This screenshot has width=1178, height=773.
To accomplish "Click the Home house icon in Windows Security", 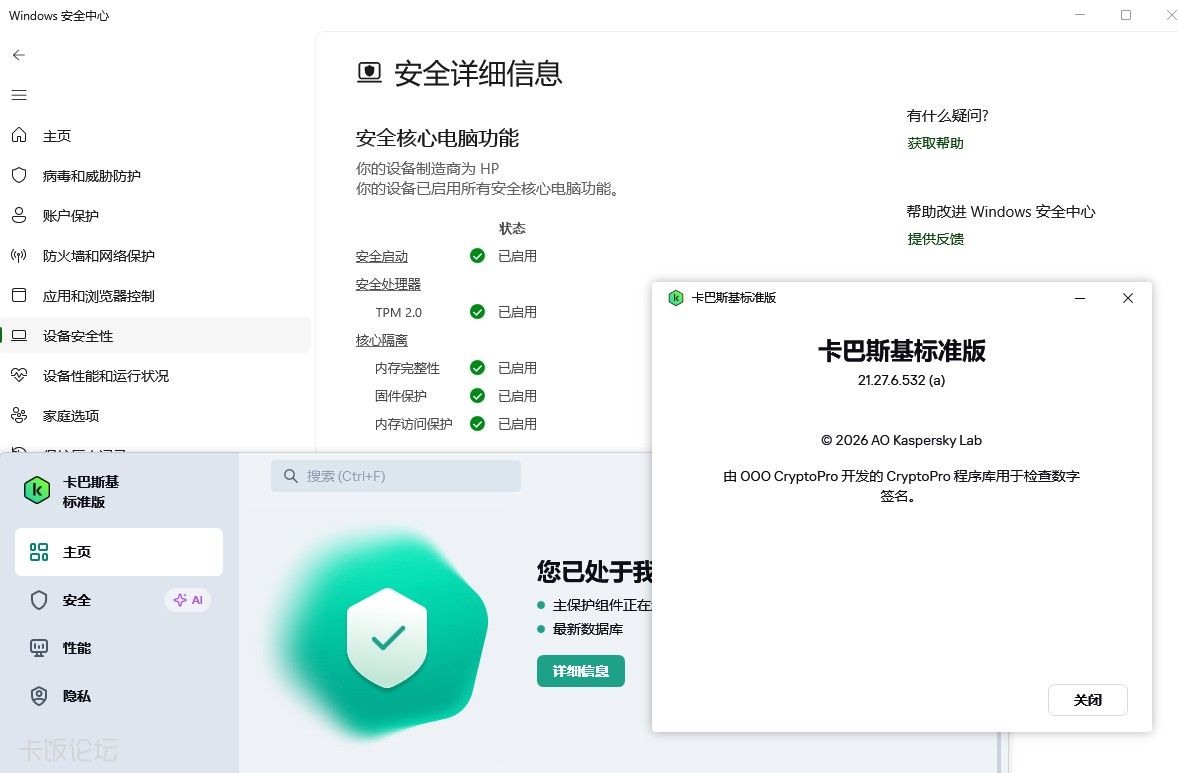I will (19, 135).
